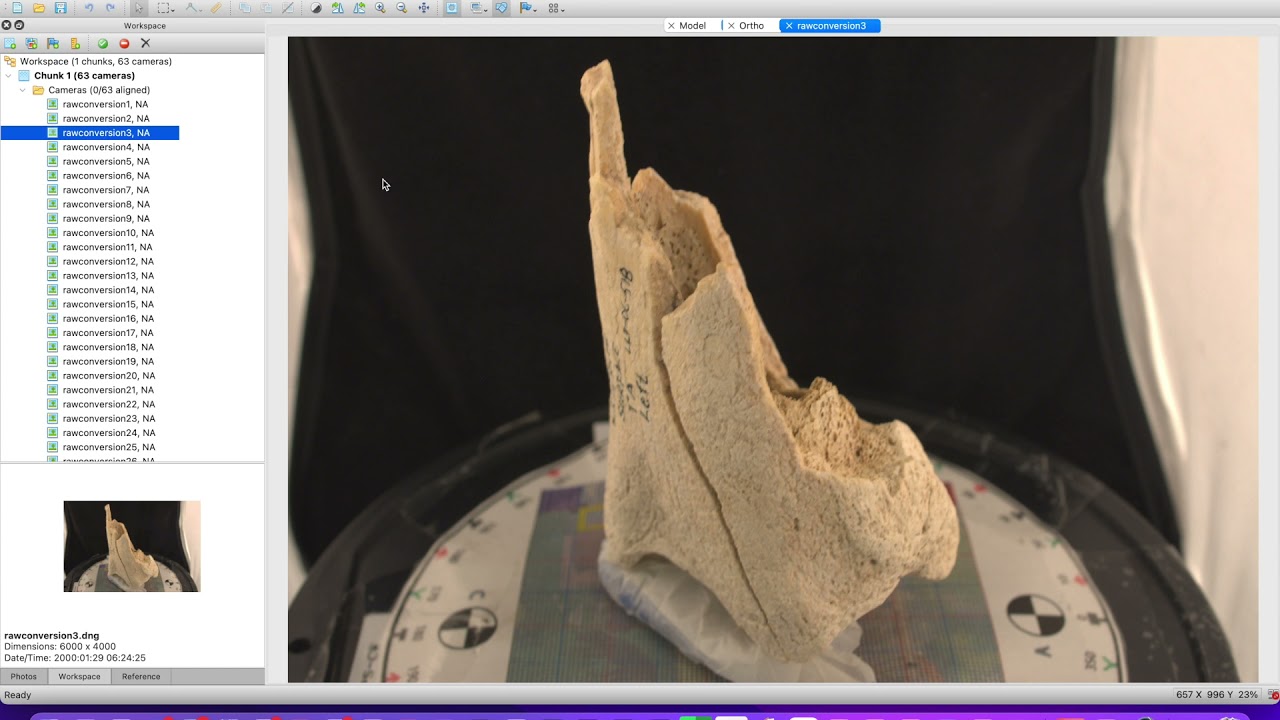
Task: Select camera rawconversion10, NA
Action: (x=108, y=233)
